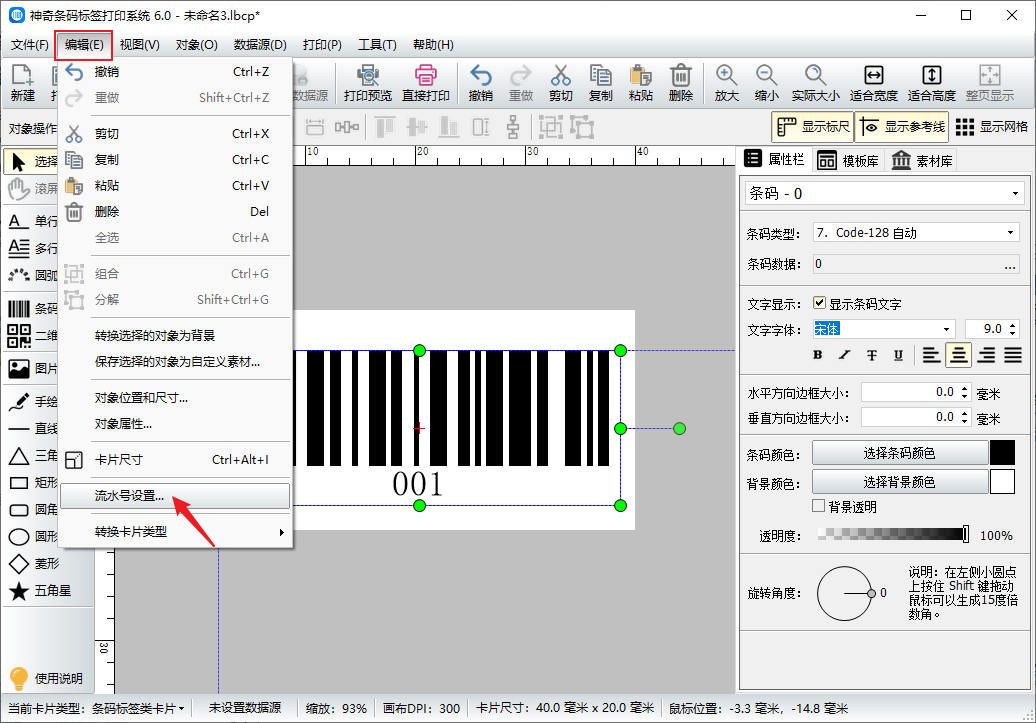Click the toolbar Delete (删除) trash icon
The image size is (1036, 723).
[681, 83]
